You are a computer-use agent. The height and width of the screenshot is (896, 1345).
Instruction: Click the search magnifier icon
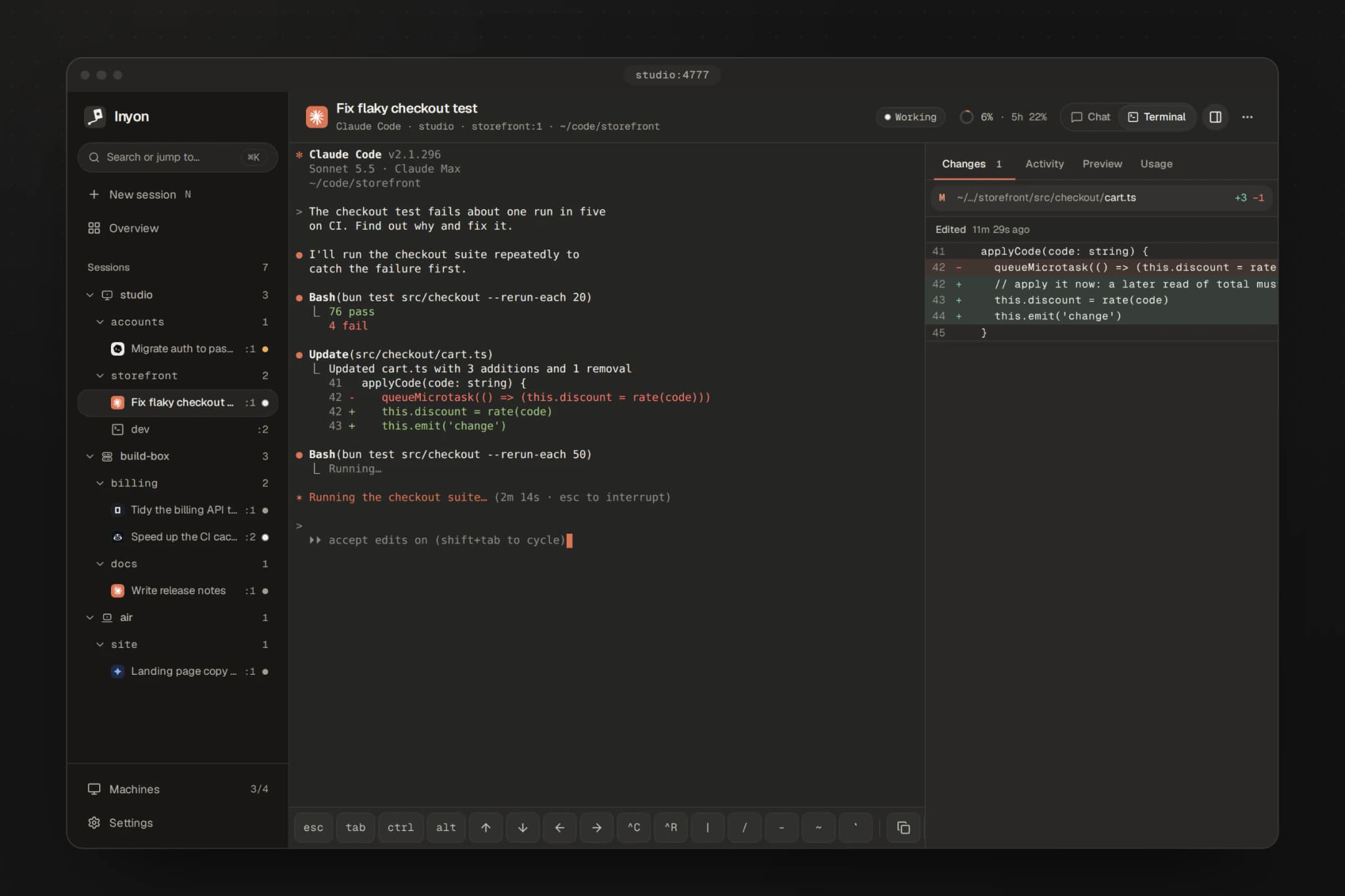[94, 157]
